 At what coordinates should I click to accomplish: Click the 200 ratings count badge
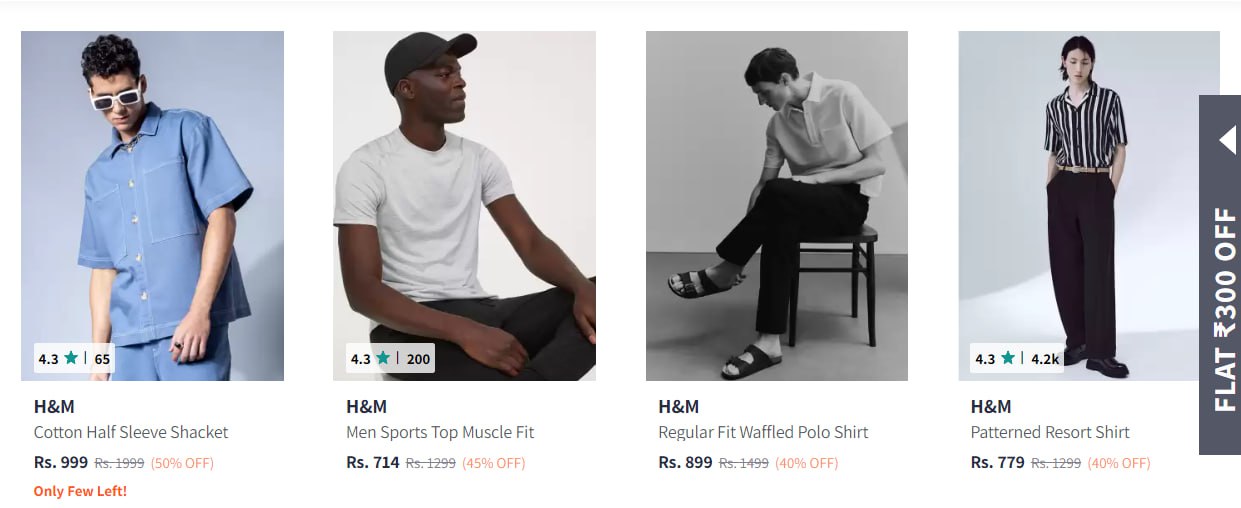point(418,358)
